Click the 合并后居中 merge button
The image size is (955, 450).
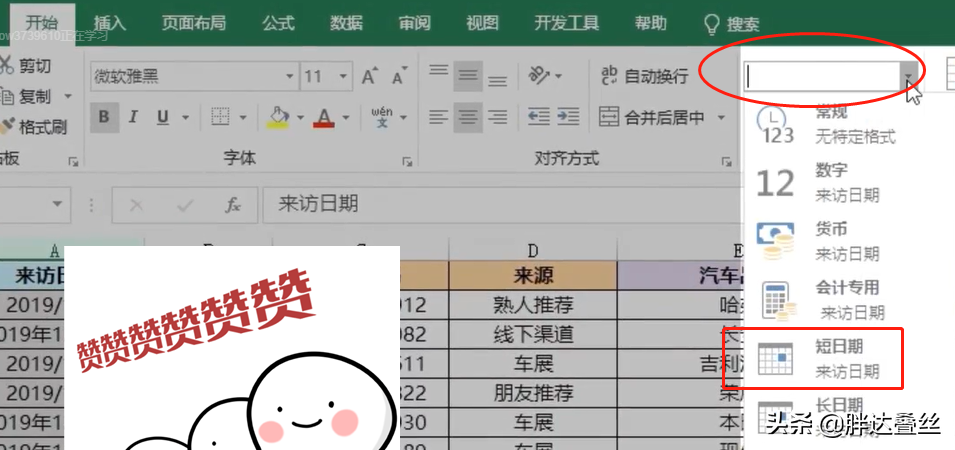[x=652, y=117]
